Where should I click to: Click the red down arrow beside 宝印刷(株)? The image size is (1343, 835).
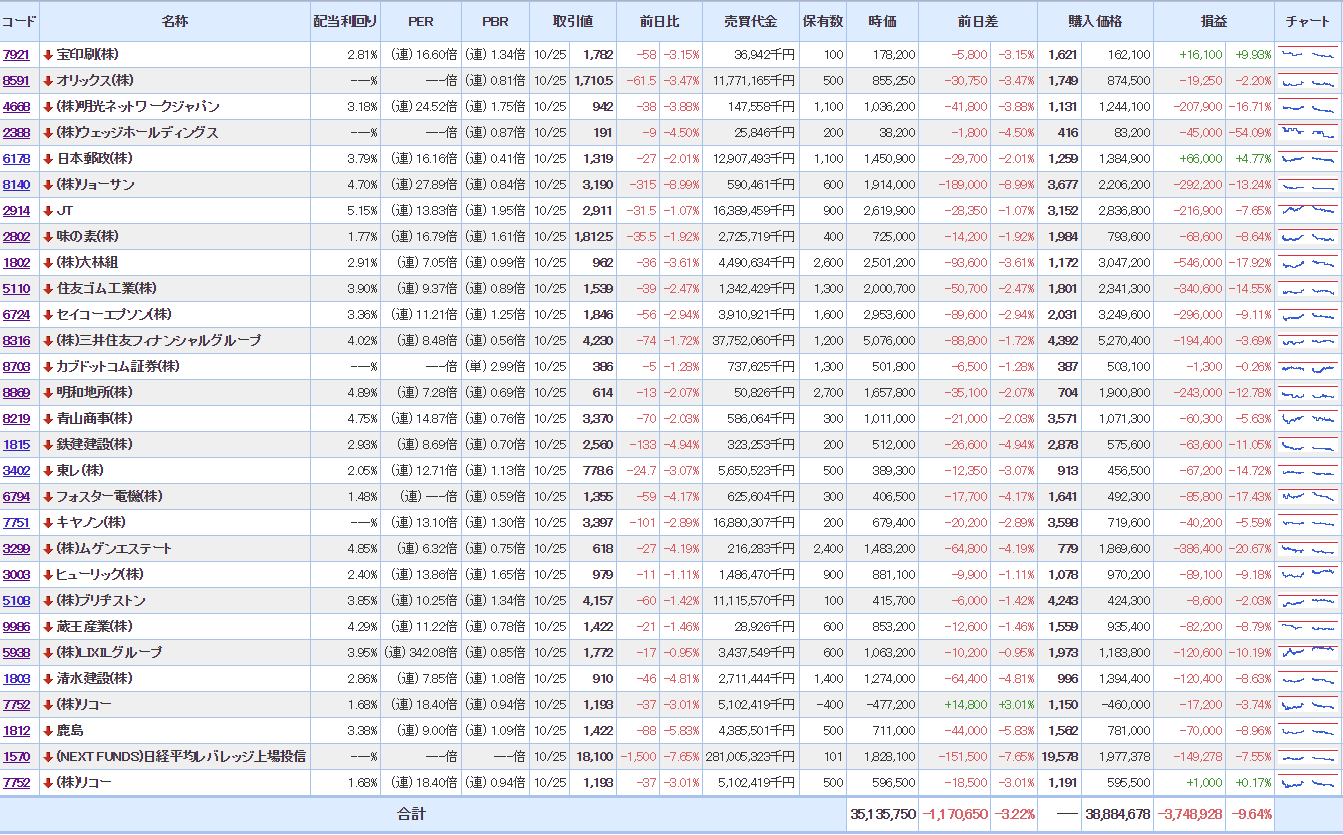point(47,55)
